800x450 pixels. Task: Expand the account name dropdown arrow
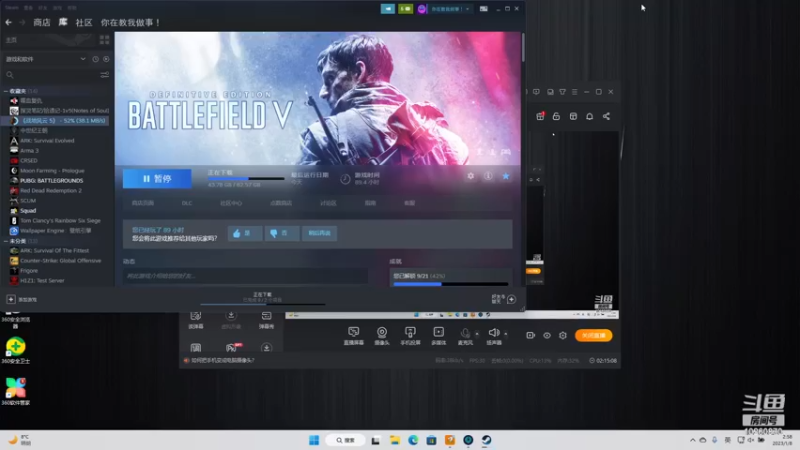click(x=467, y=9)
